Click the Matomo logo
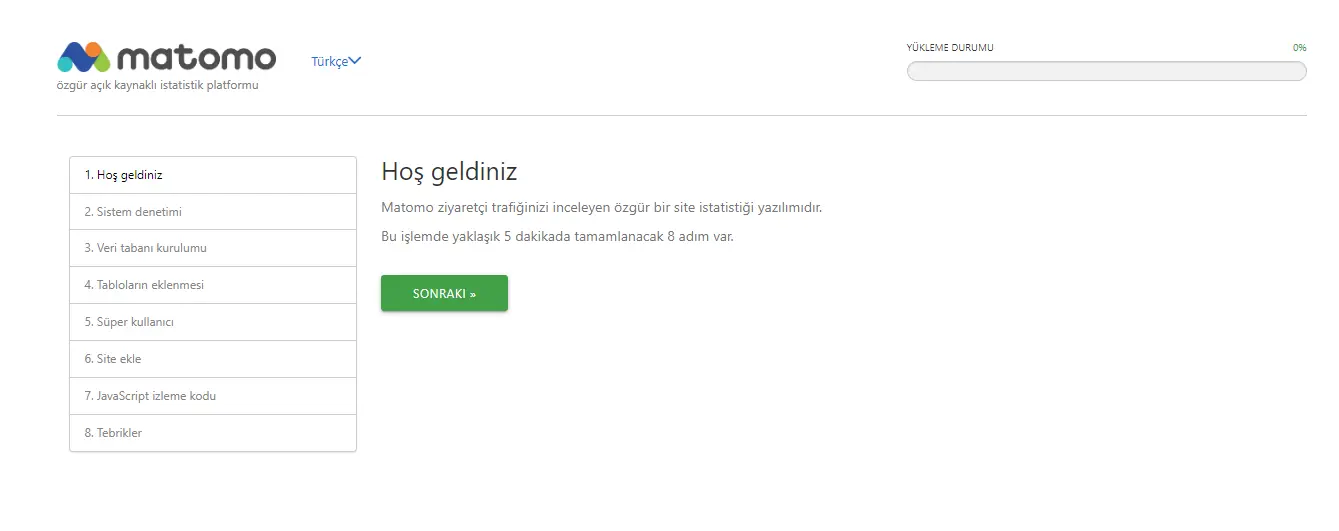 coord(166,57)
